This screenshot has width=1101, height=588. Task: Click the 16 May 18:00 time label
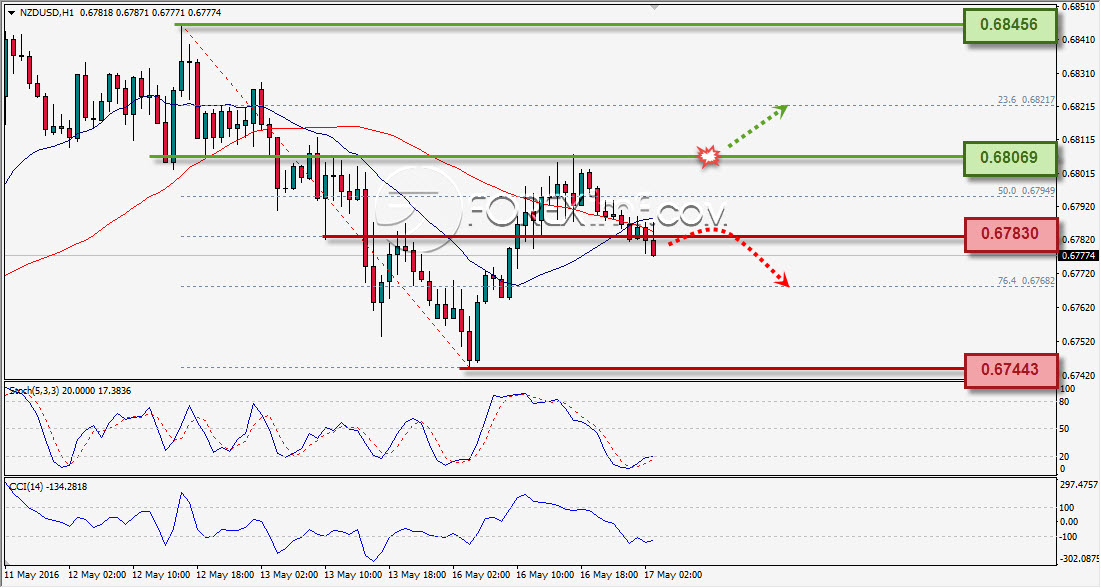click(x=609, y=575)
